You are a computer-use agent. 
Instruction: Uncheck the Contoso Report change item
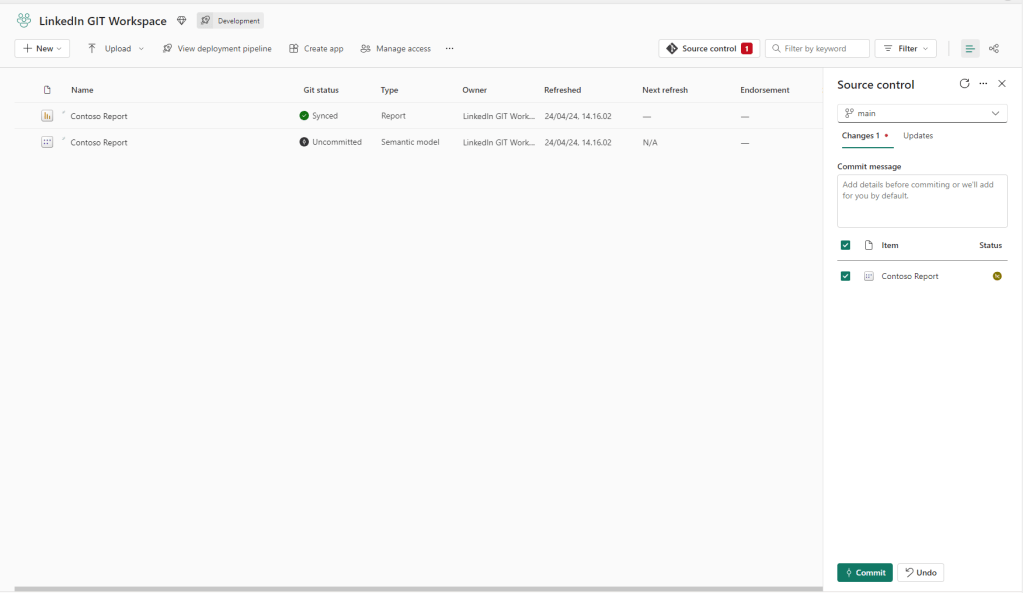846,275
